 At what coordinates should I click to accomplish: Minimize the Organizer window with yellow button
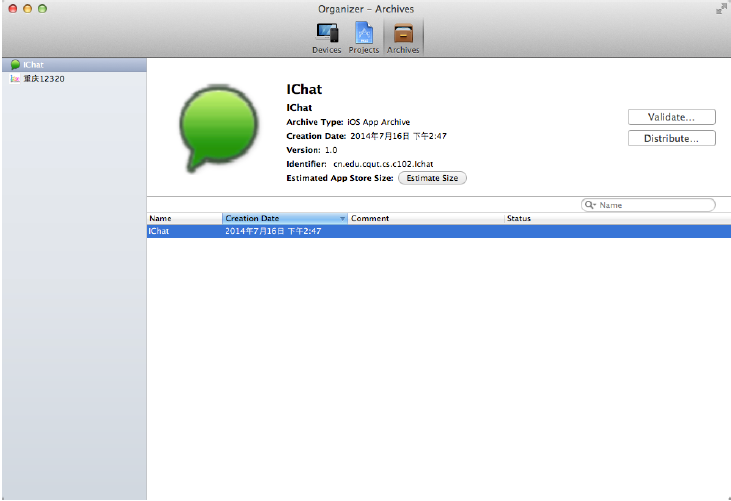pos(27,8)
